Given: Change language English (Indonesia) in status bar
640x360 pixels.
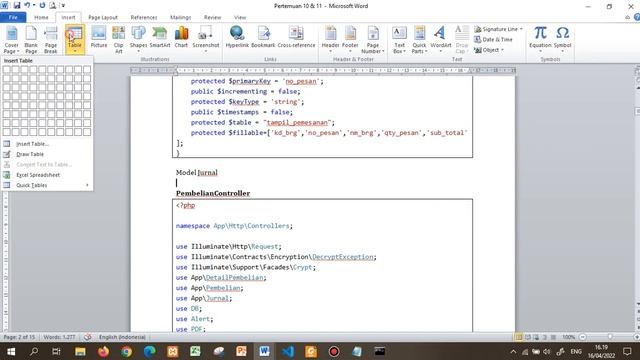Looking at the screenshot, I should point(122,337).
